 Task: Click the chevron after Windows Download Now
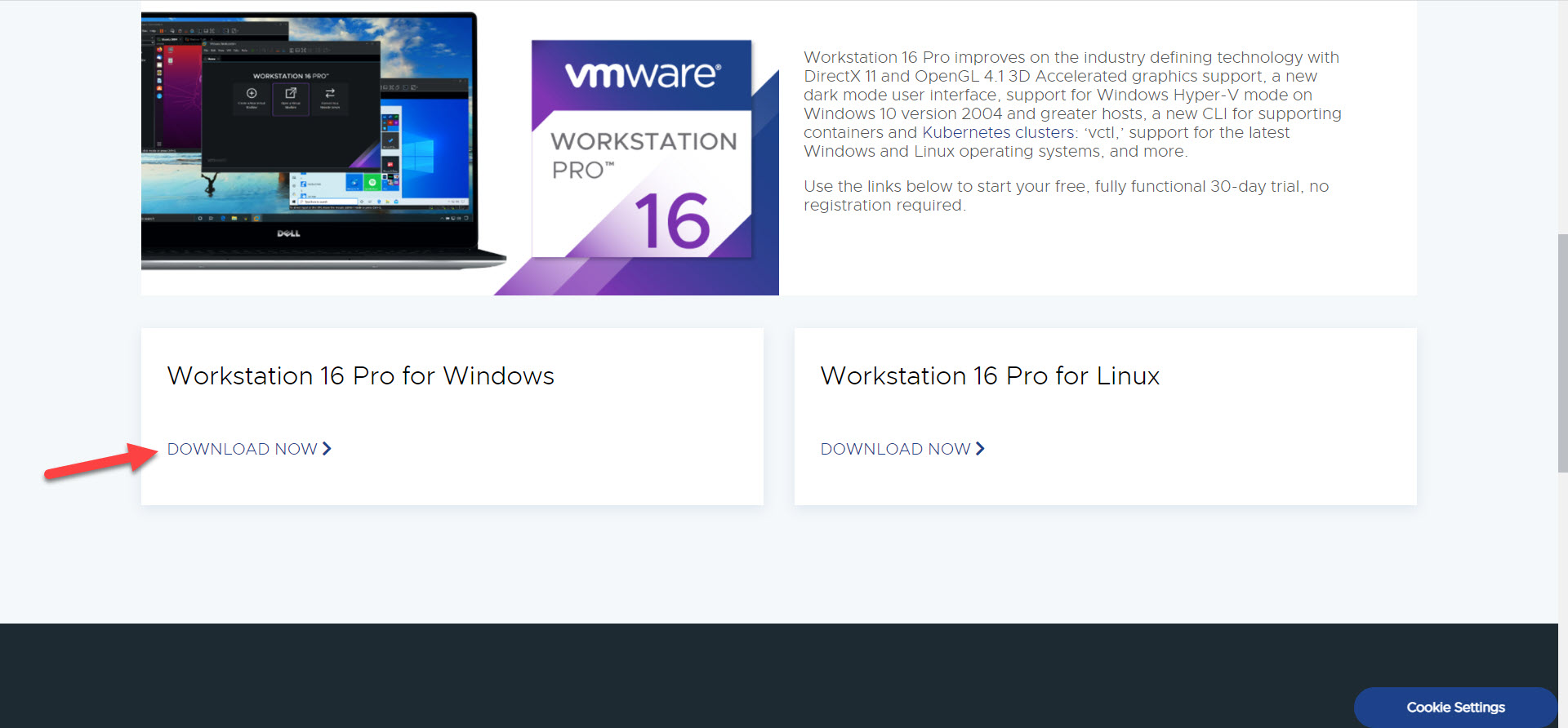327,449
